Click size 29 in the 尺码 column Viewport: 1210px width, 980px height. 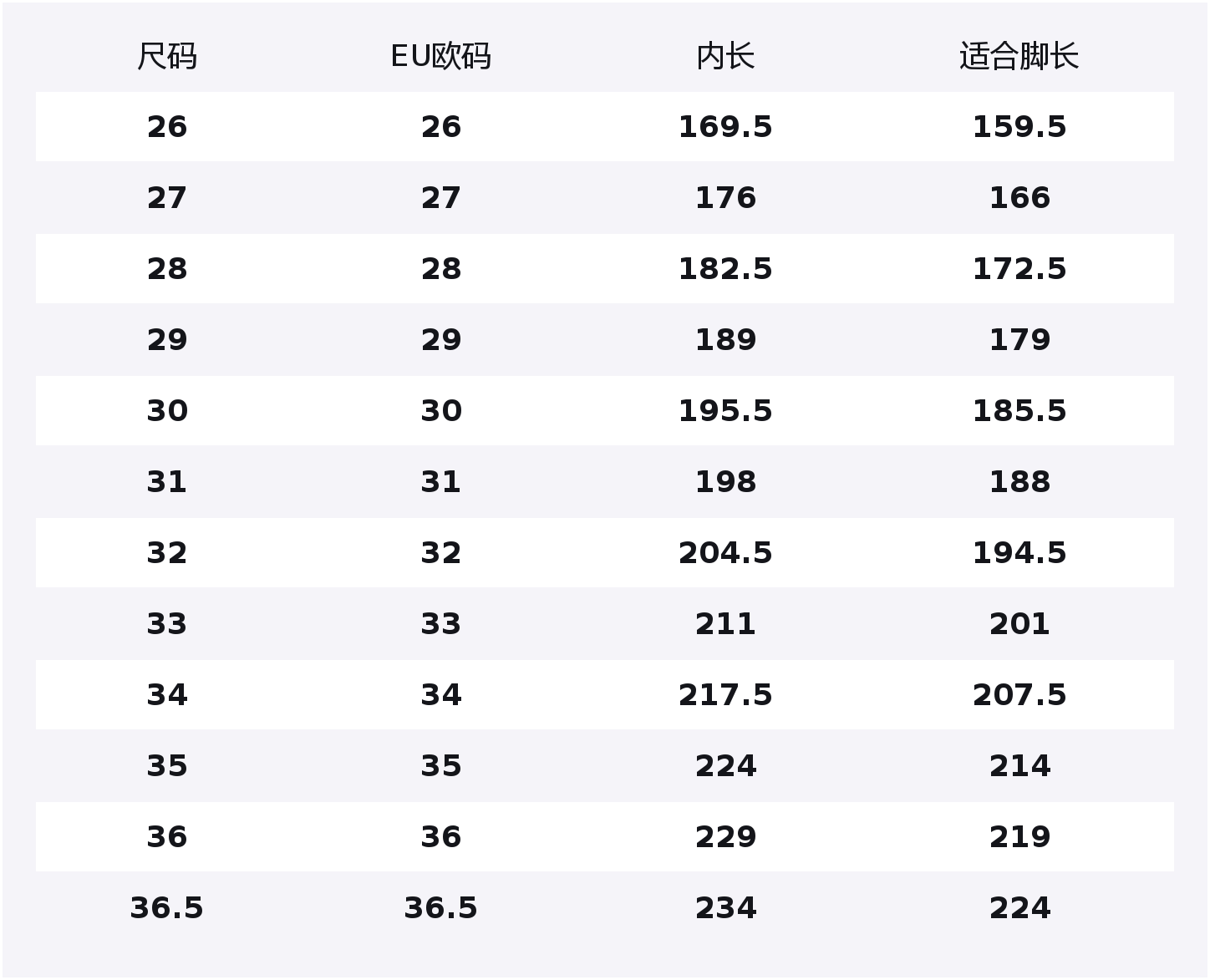click(167, 340)
